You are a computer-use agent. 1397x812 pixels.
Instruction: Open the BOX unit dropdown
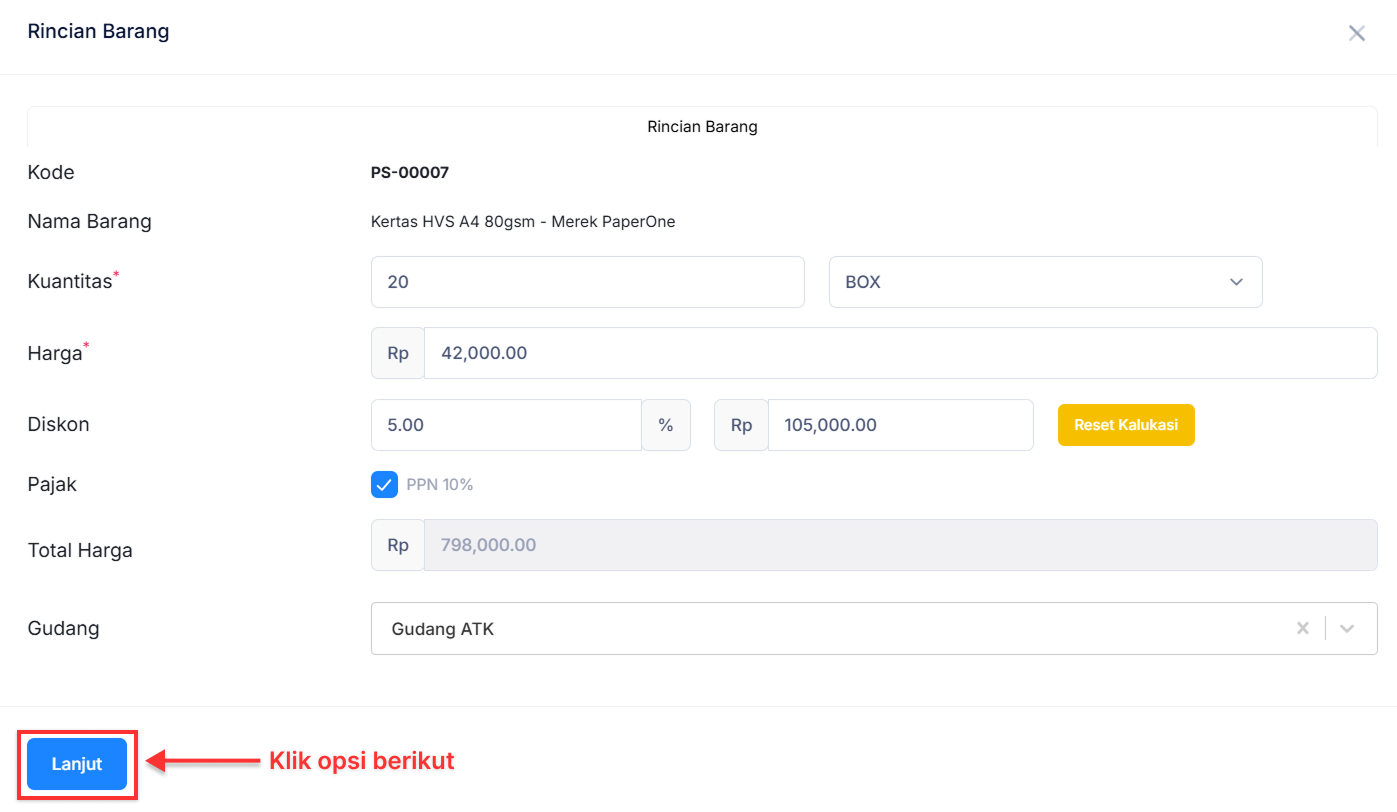click(1045, 282)
